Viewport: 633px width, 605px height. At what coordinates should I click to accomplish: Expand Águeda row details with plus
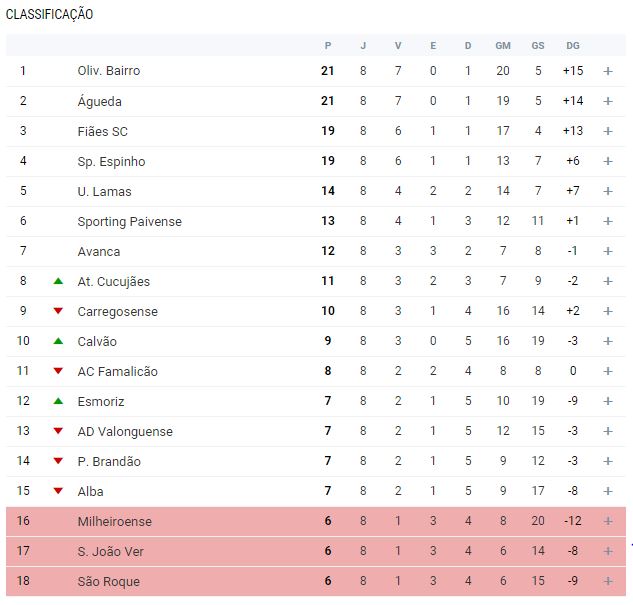[607, 101]
